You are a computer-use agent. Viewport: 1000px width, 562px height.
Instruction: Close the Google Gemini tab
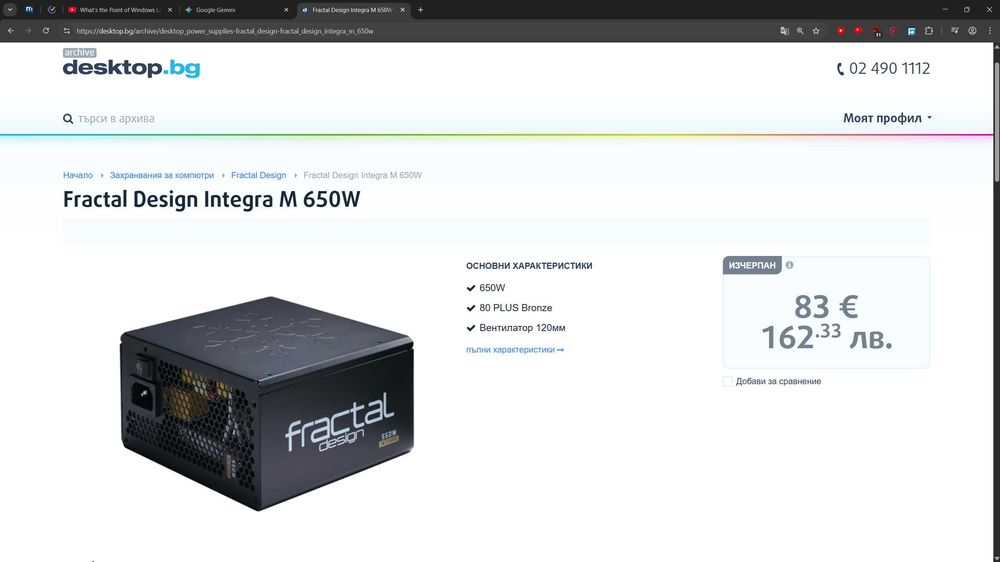286,10
